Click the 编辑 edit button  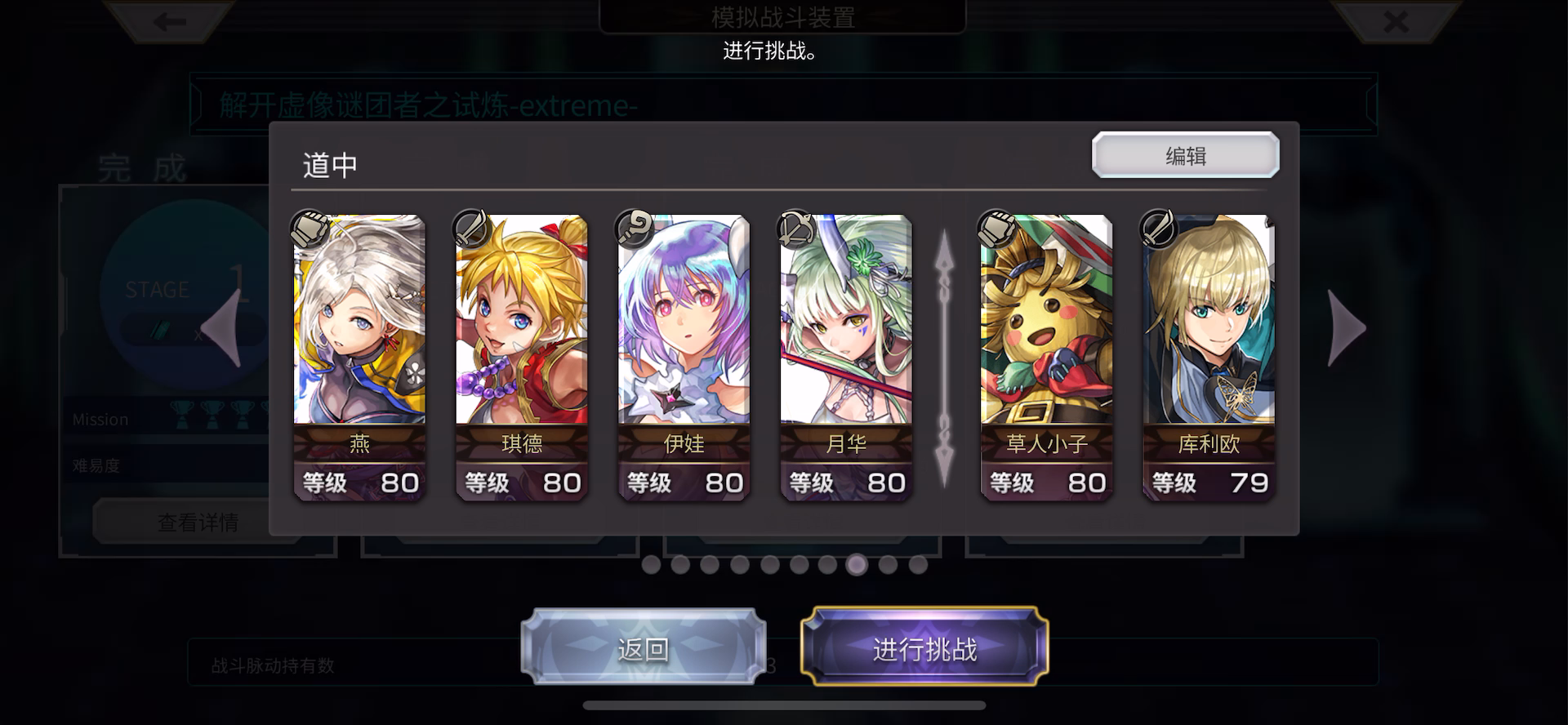coord(1186,155)
